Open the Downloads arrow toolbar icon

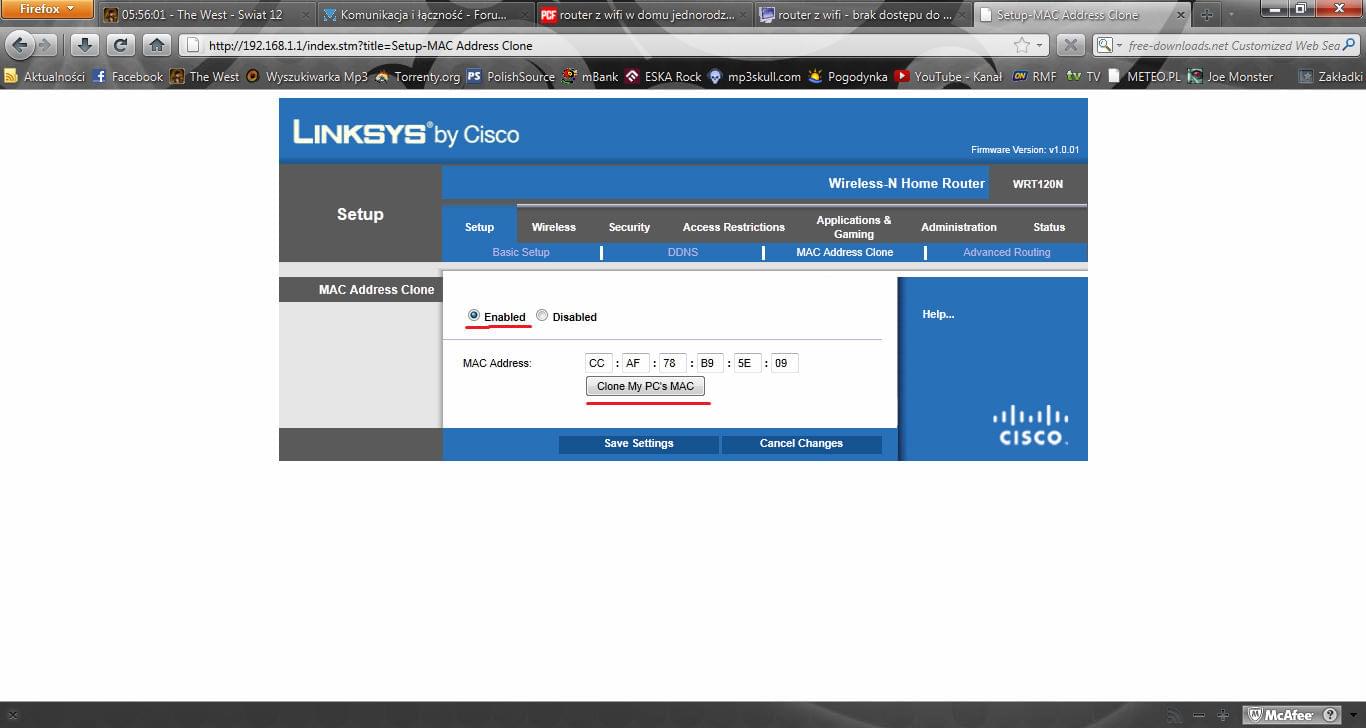85,45
